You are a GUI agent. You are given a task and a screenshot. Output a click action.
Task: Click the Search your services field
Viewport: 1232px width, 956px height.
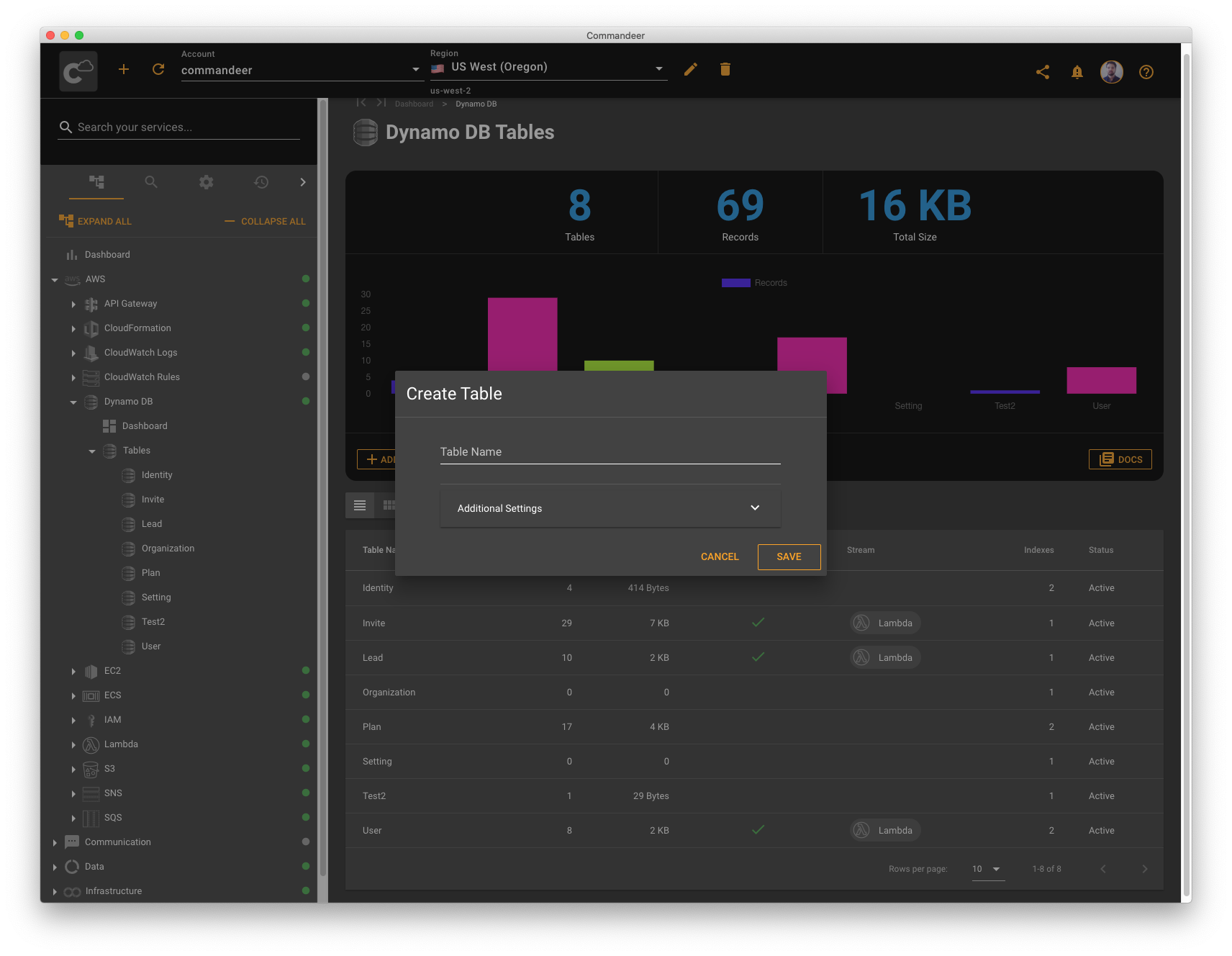pos(179,127)
